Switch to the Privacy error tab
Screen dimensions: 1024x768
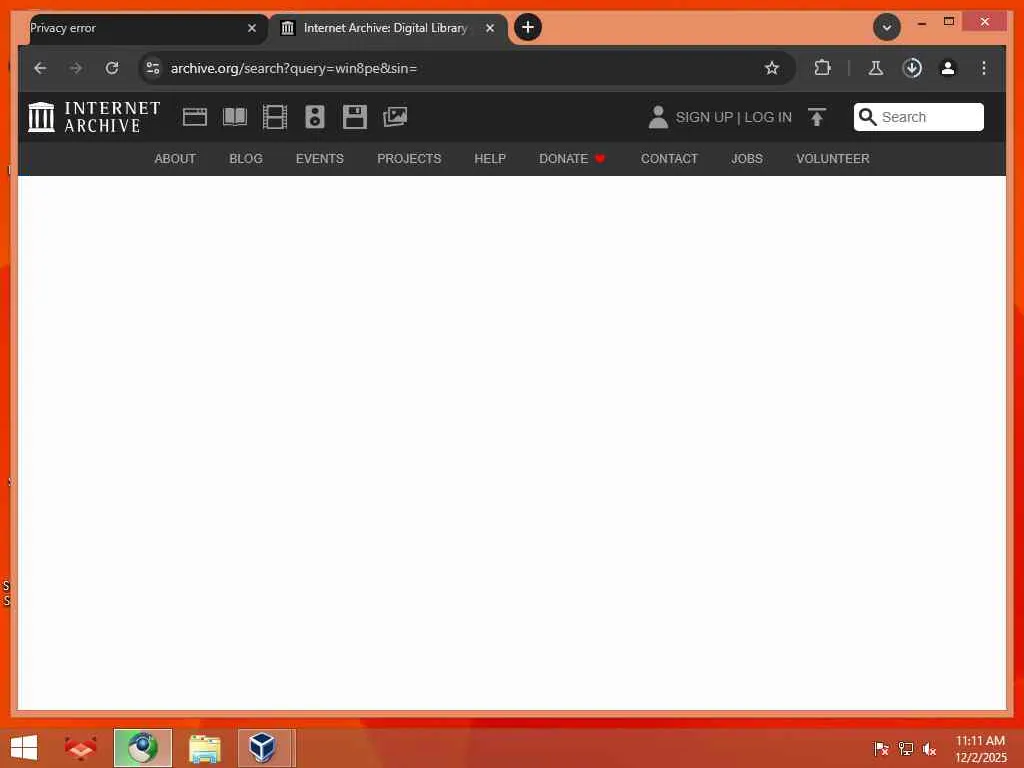click(137, 28)
